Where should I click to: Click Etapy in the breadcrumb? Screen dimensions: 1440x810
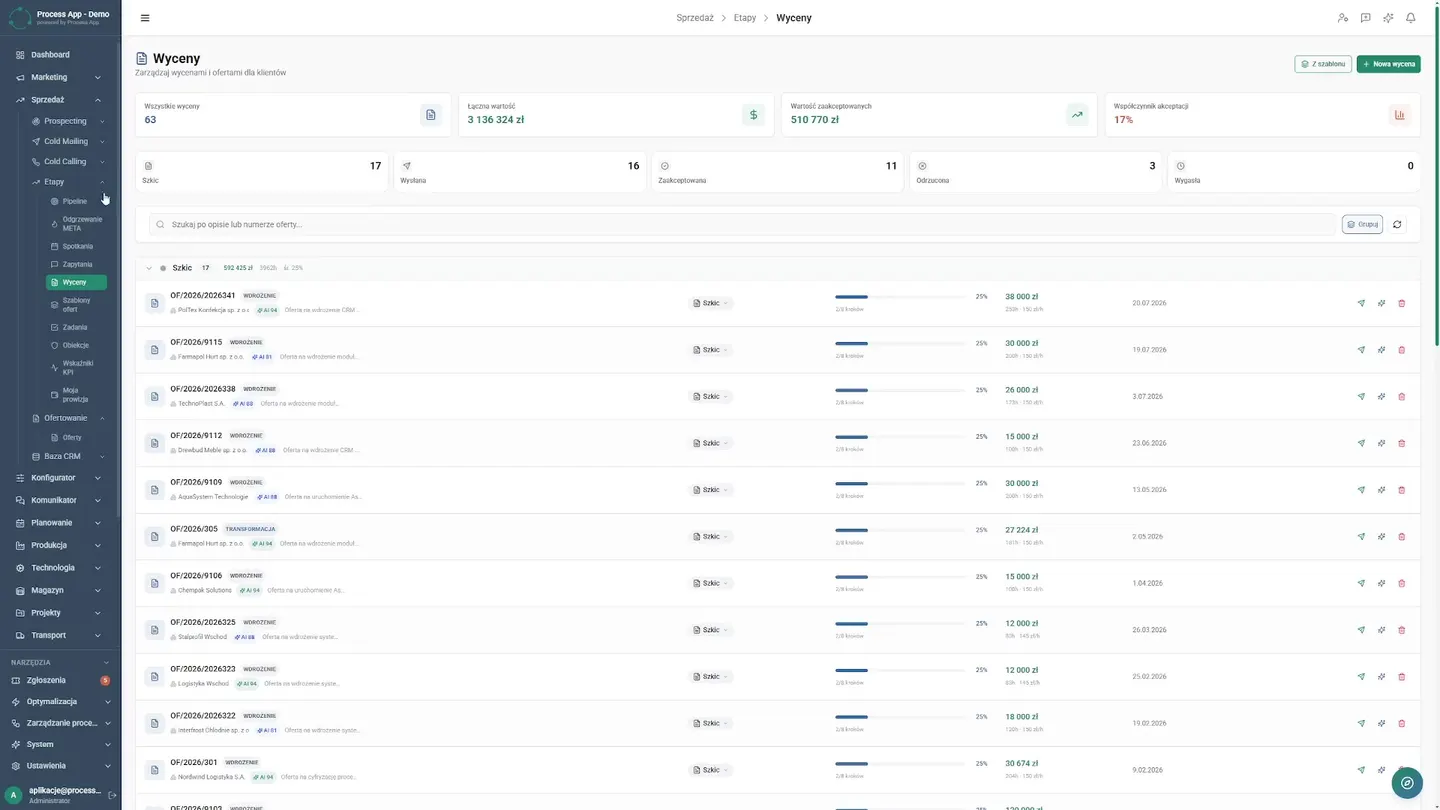(x=745, y=18)
